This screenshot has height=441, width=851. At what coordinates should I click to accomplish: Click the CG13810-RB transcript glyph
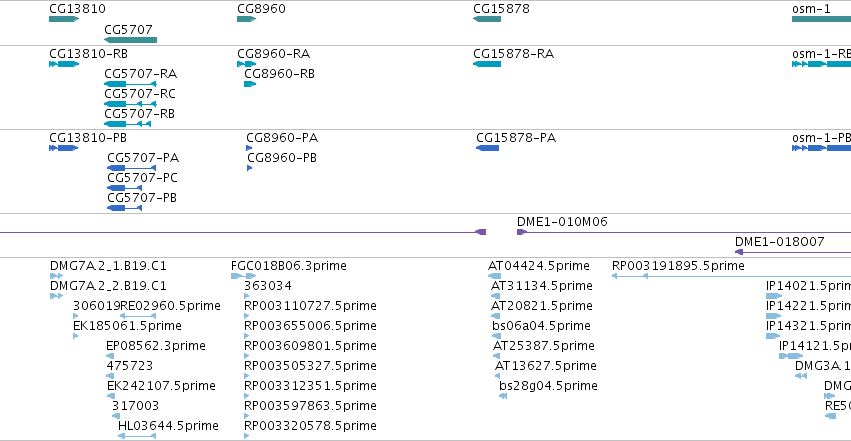point(64,64)
